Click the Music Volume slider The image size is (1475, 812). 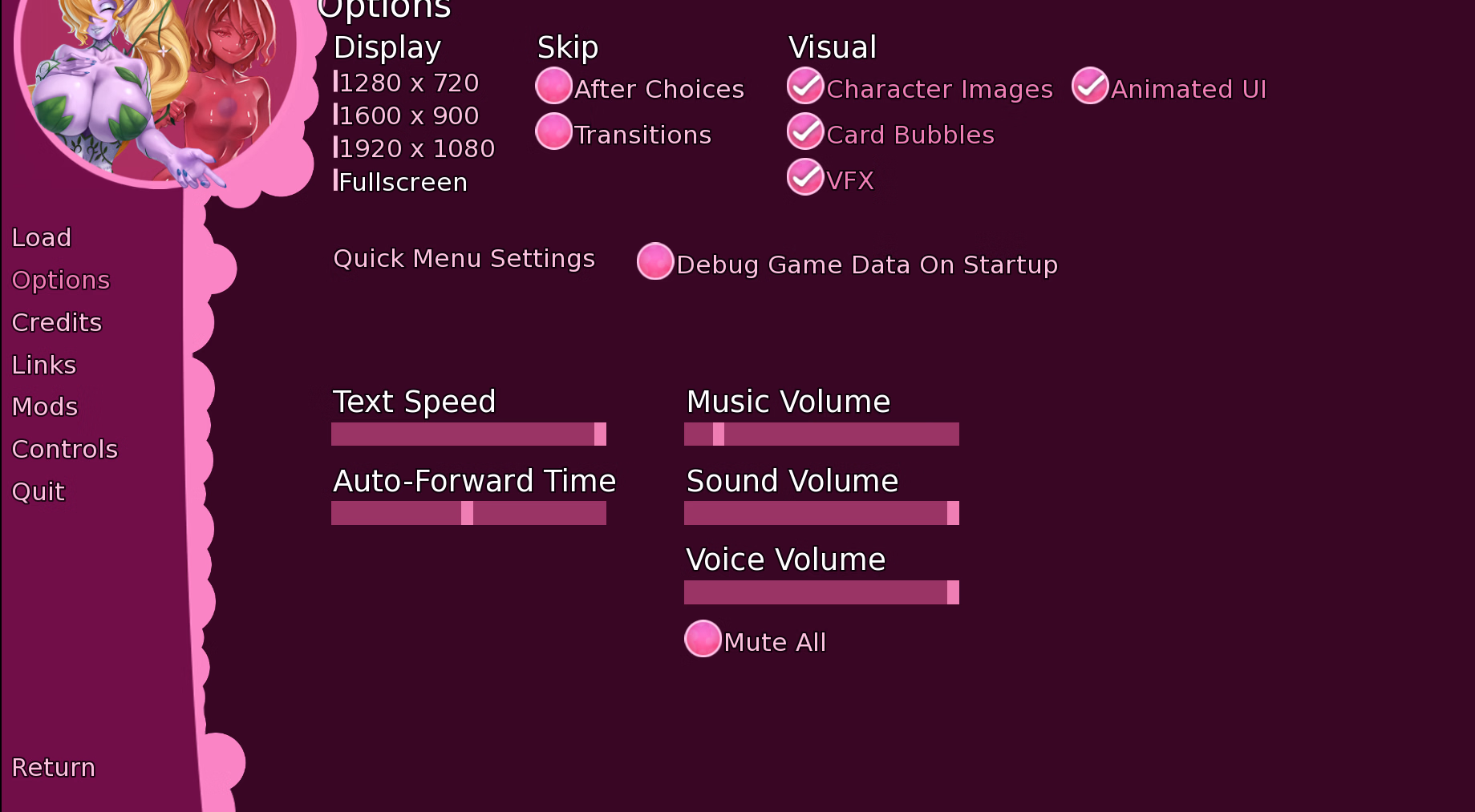(x=821, y=434)
